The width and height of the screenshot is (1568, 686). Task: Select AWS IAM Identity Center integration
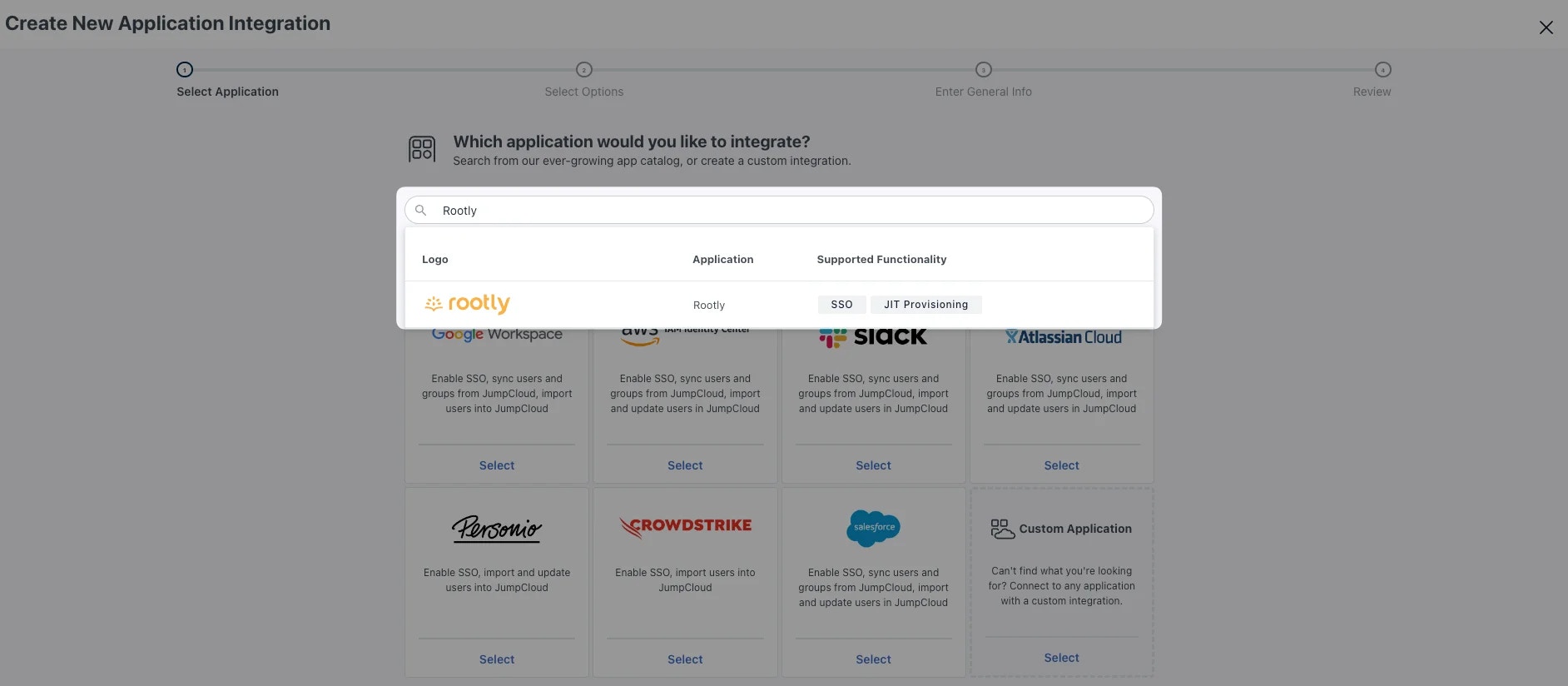[x=685, y=465]
